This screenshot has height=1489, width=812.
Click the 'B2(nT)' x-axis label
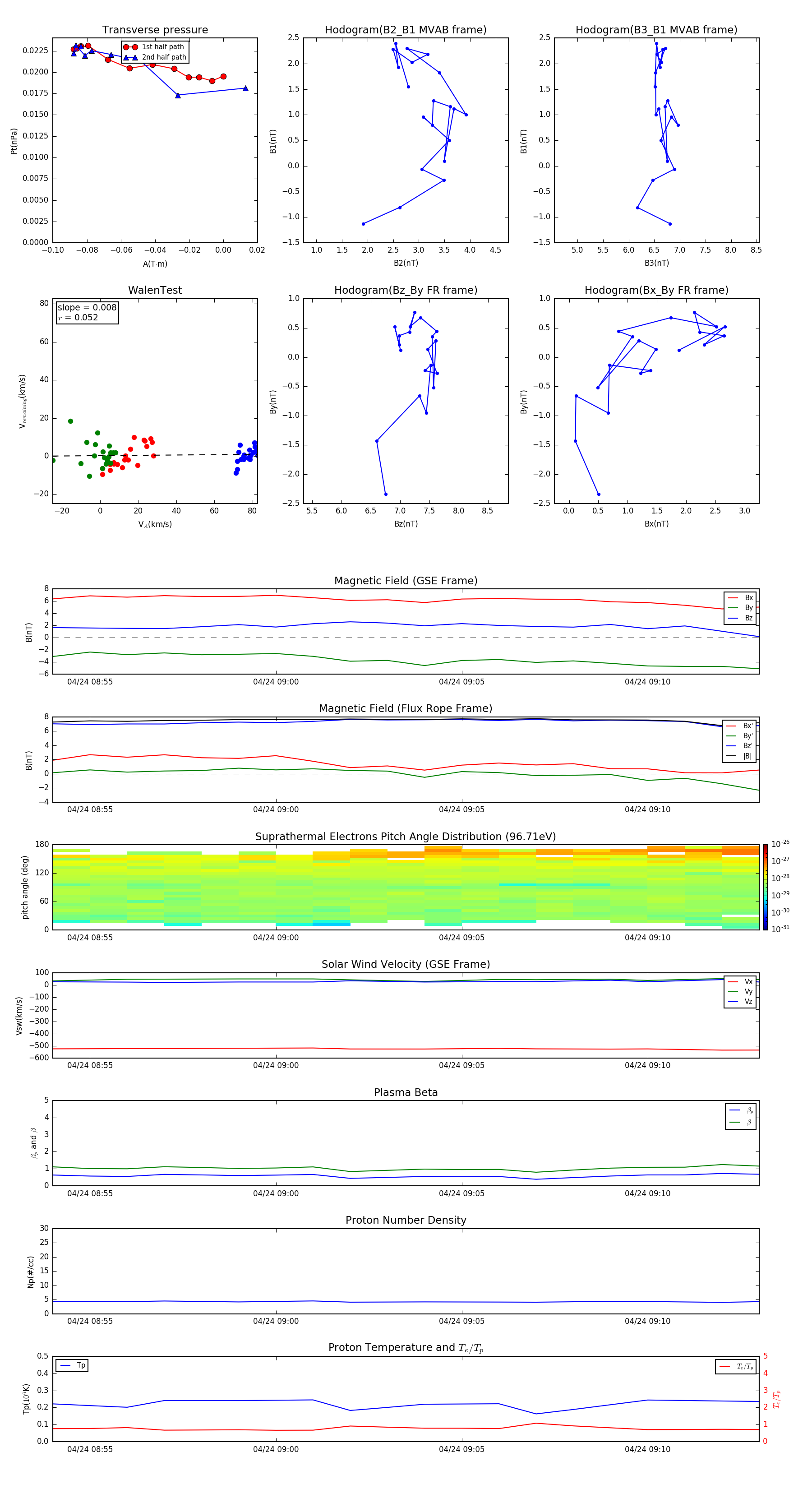[406, 264]
